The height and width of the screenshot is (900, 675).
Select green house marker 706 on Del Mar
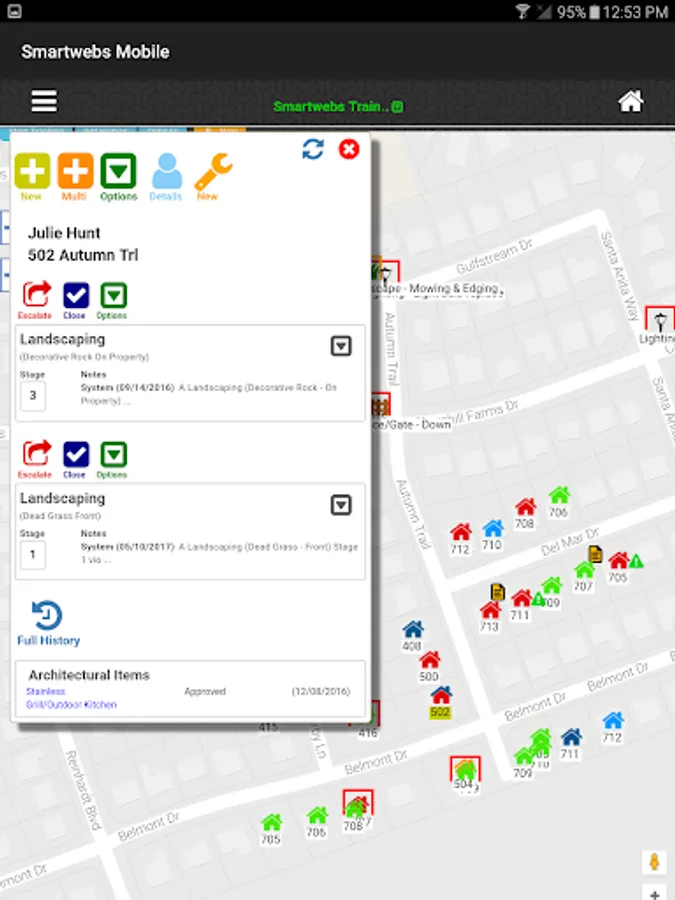click(559, 495)
